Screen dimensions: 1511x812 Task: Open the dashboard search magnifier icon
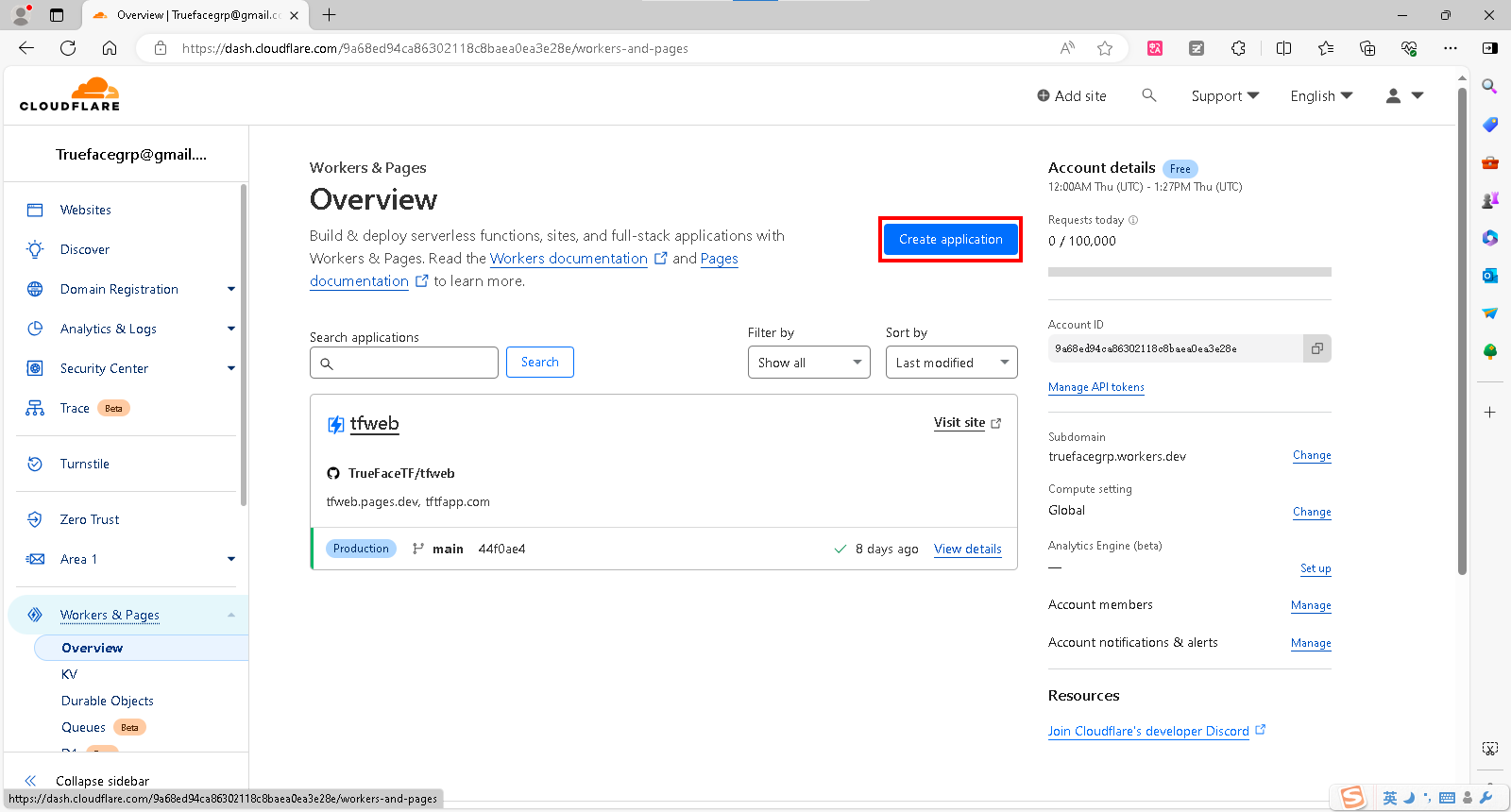pos(1148,95)
